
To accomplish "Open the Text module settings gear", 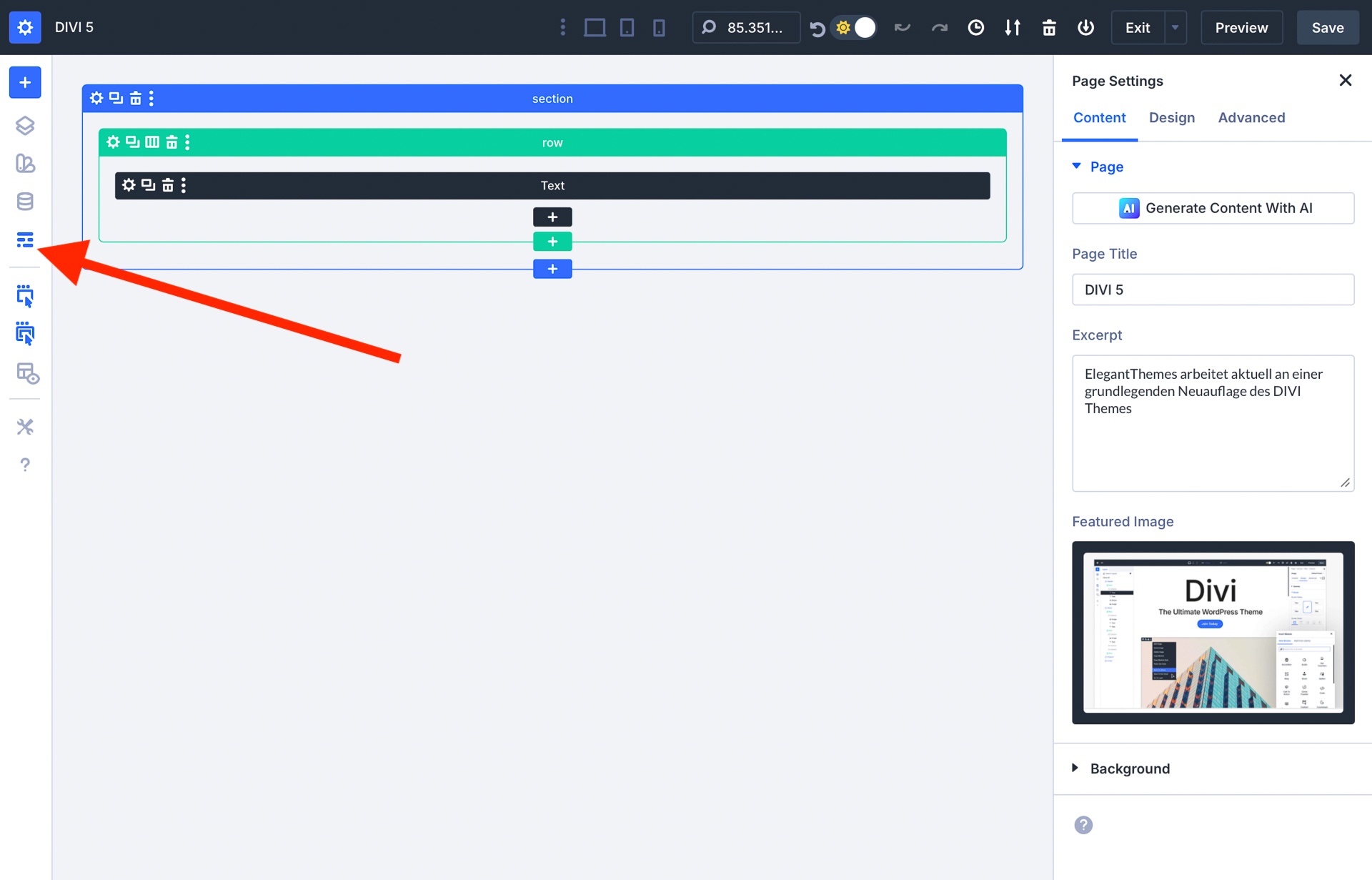I will coord(129,185).
